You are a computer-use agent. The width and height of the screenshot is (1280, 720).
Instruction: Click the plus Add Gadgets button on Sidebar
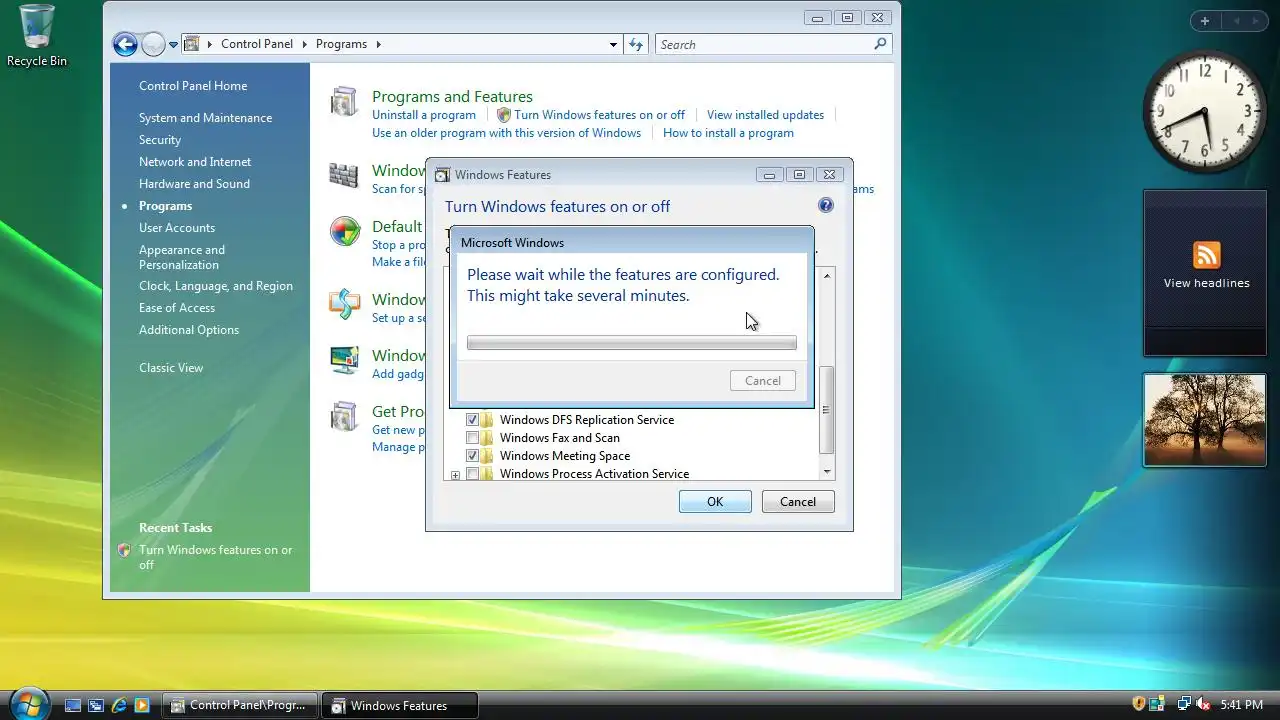pyautogui.click(x=1205, y=21)
